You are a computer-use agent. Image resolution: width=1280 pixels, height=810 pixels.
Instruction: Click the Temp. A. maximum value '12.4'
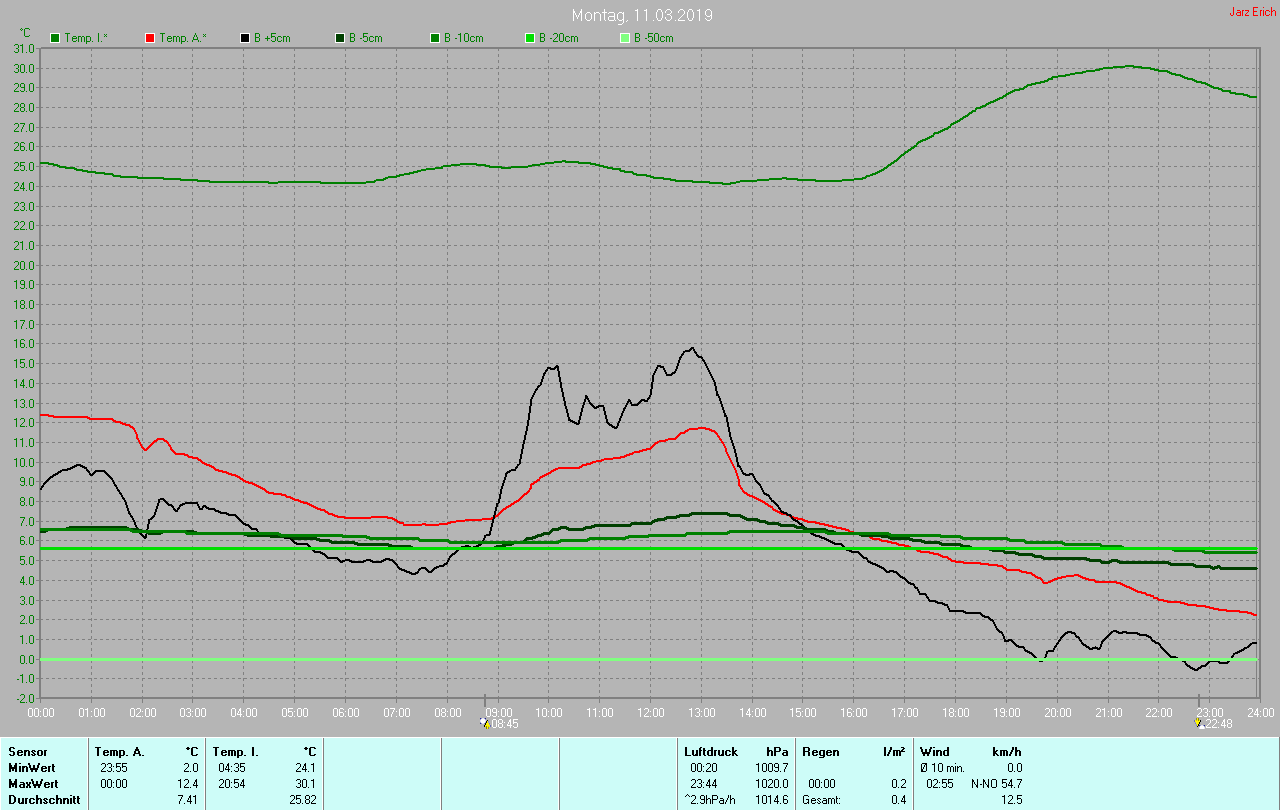[x=187, y=783]
